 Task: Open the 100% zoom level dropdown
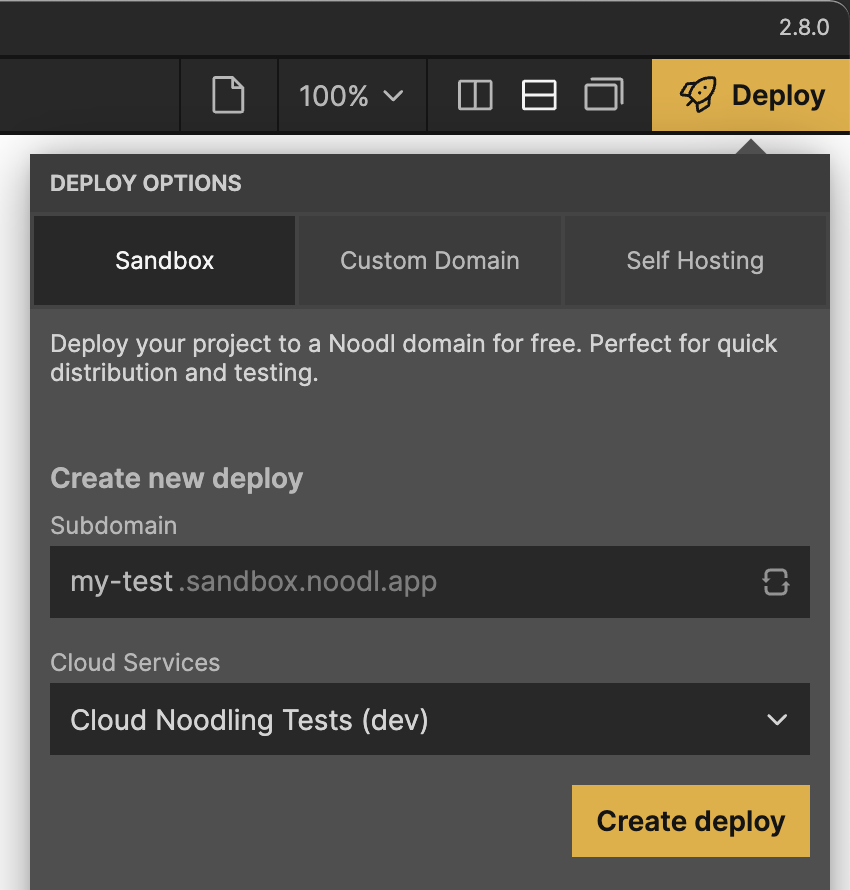point(350,96)
